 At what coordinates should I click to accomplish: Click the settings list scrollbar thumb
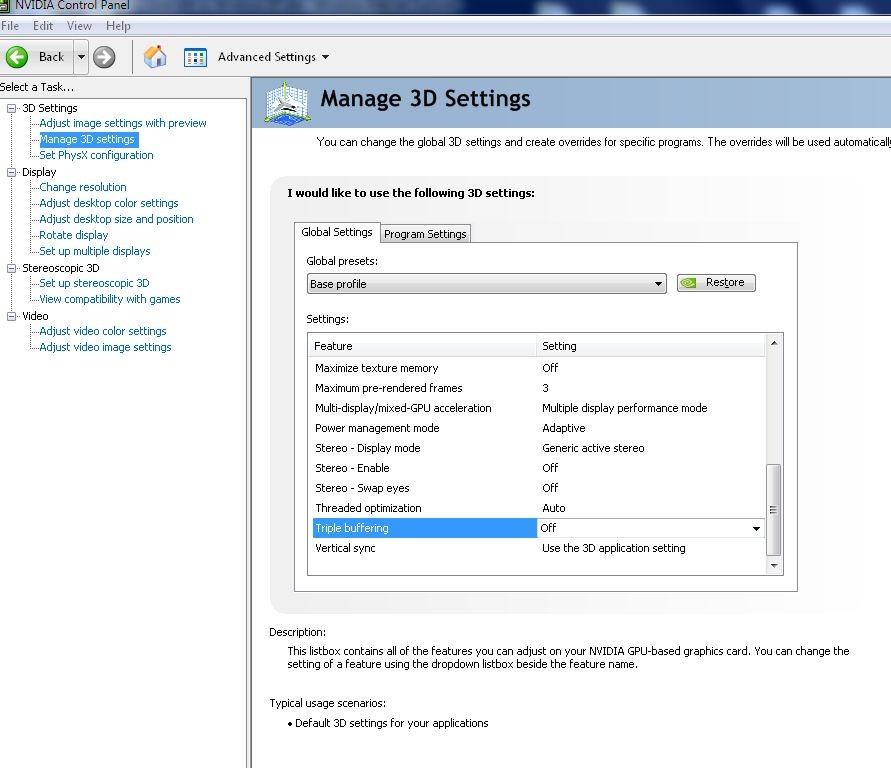point(773,510)
